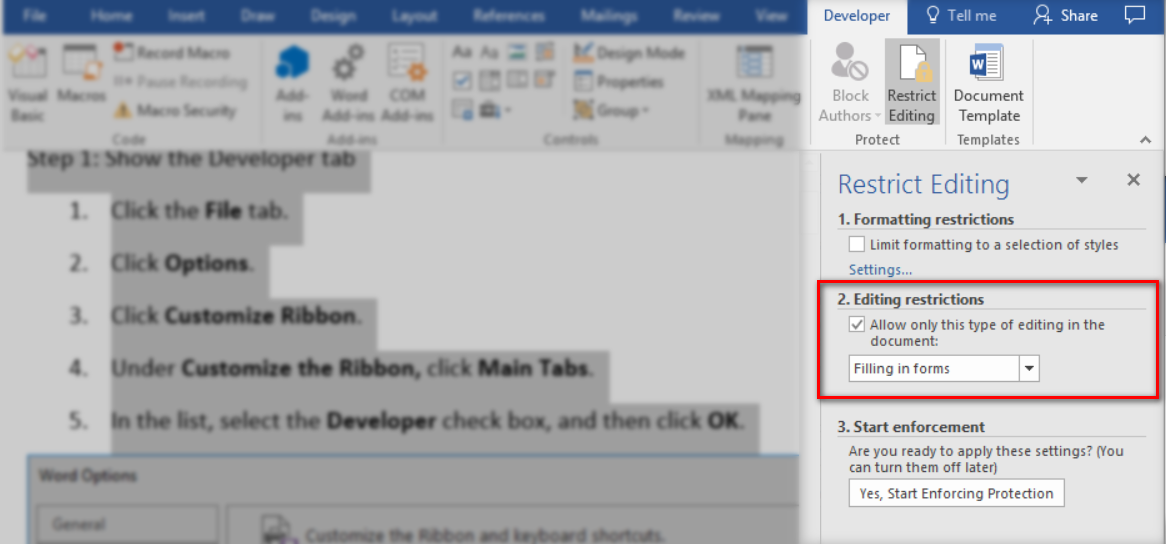
Task: Click Yes, Start Enforcing Protection
Action: point(956,493)
